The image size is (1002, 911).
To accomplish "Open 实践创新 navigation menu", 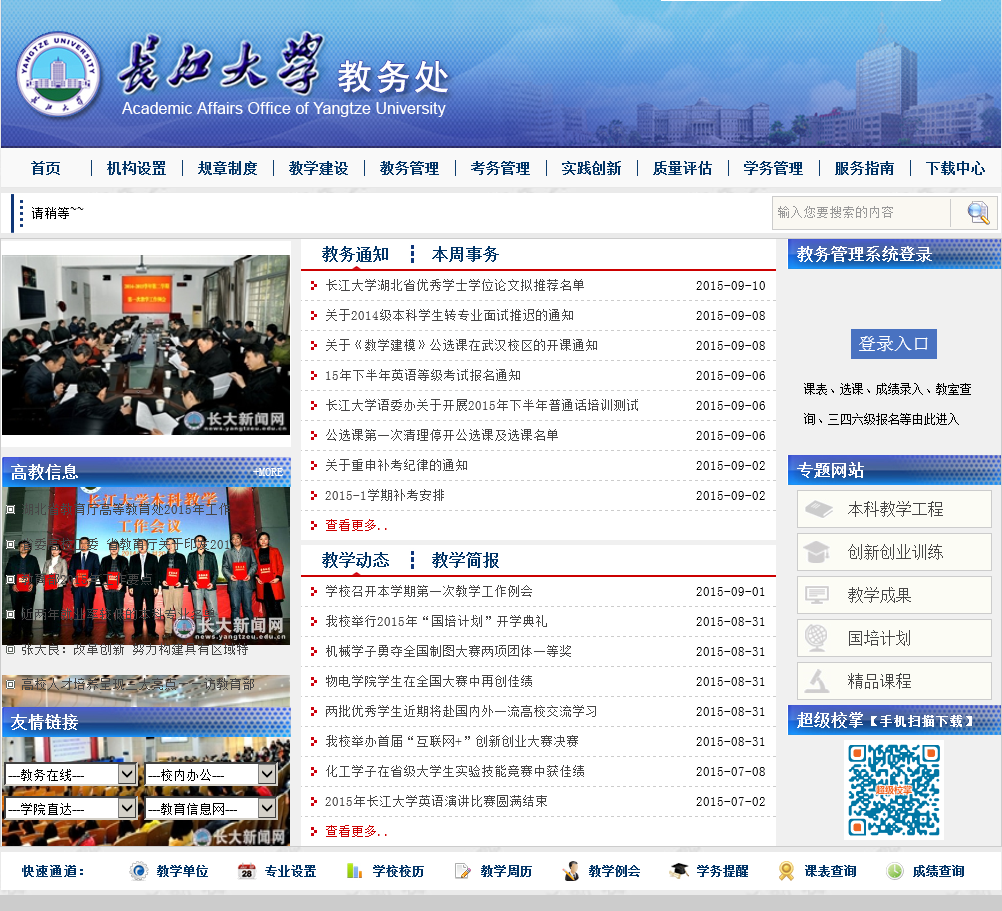I will pos(591,168).
